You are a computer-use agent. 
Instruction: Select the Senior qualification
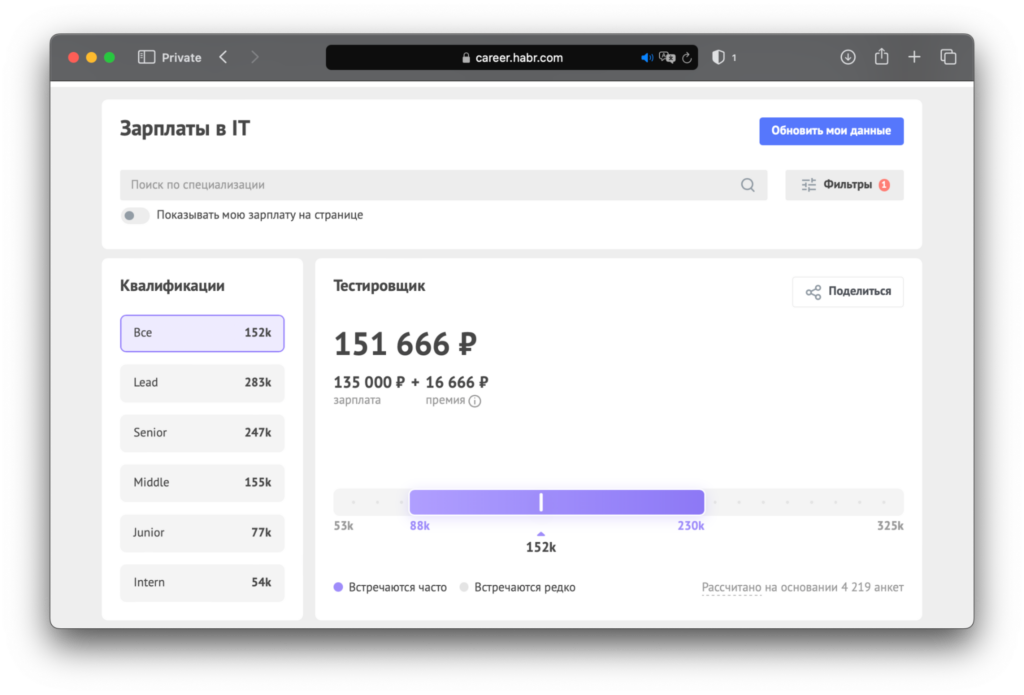(x=202, y=433)
